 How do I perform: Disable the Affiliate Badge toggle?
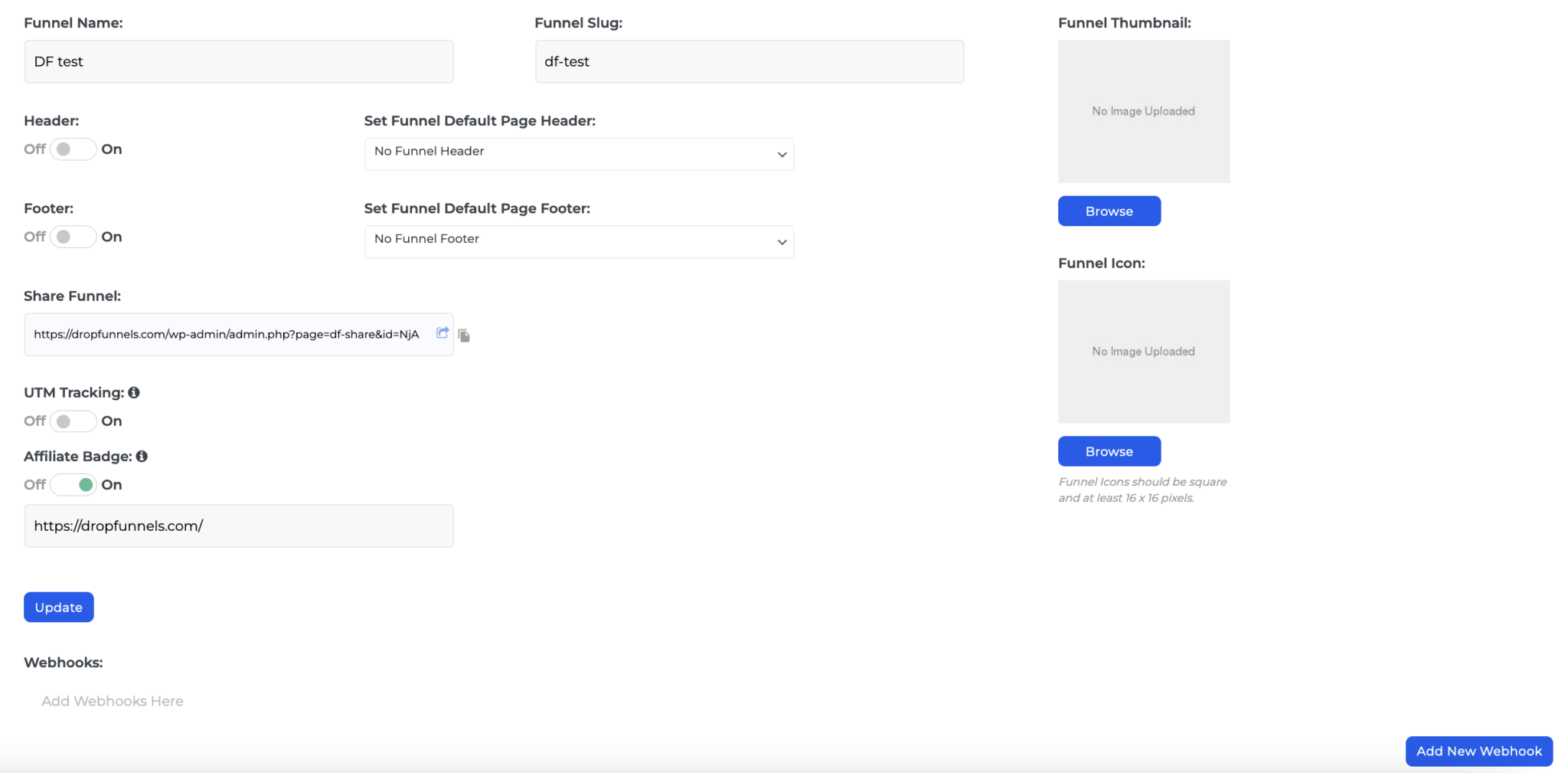pos(73,484)
